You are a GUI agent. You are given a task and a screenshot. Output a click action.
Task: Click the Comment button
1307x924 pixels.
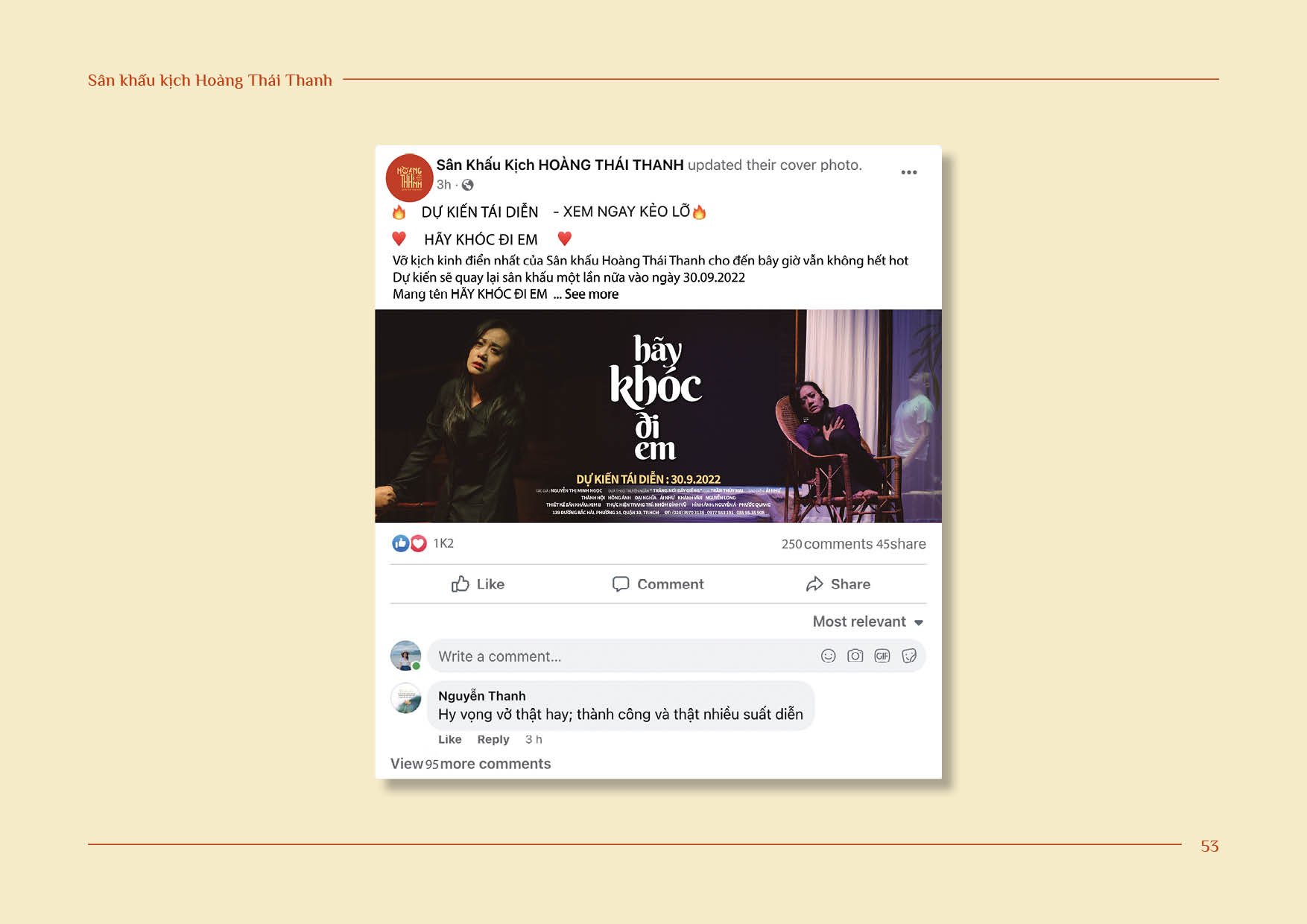pos(657,584)
